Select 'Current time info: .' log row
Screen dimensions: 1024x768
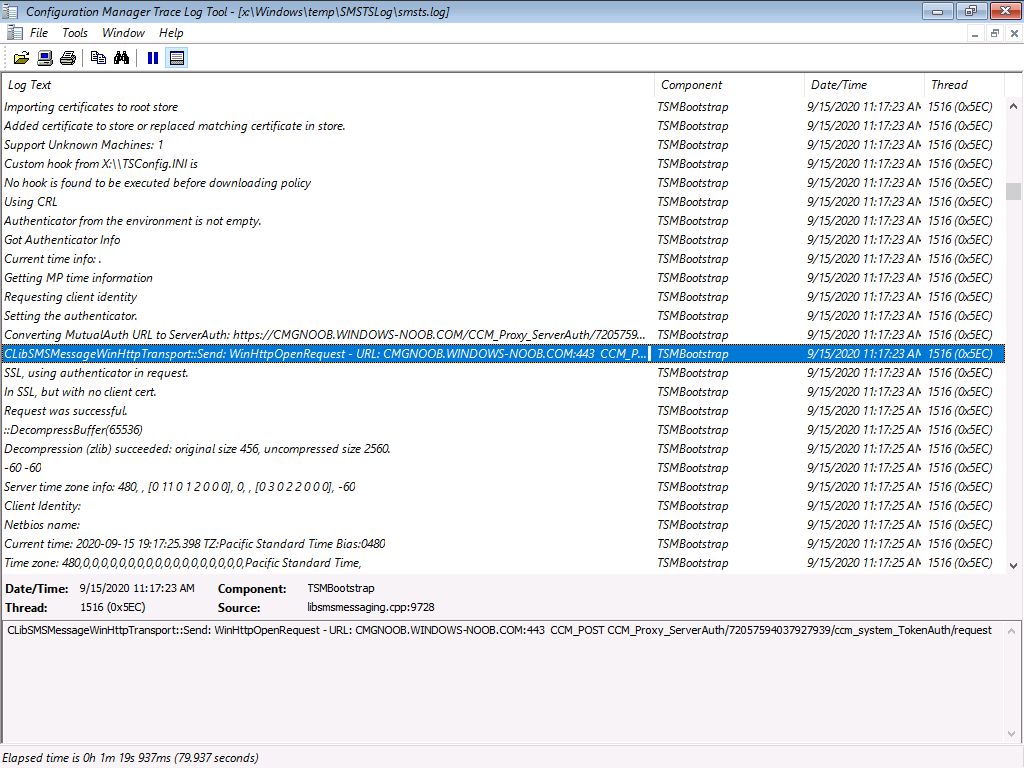click(503, 259)
